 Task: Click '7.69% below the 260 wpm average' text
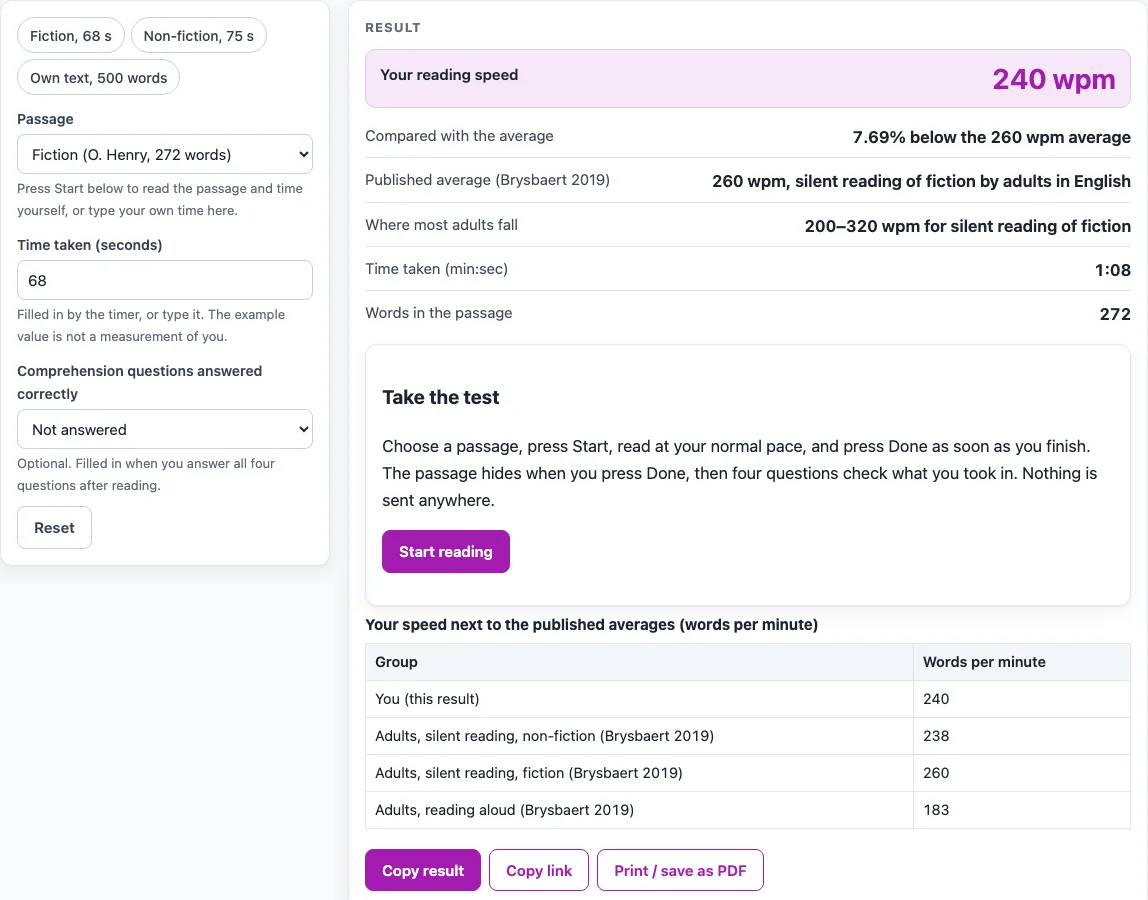(991, 137)
